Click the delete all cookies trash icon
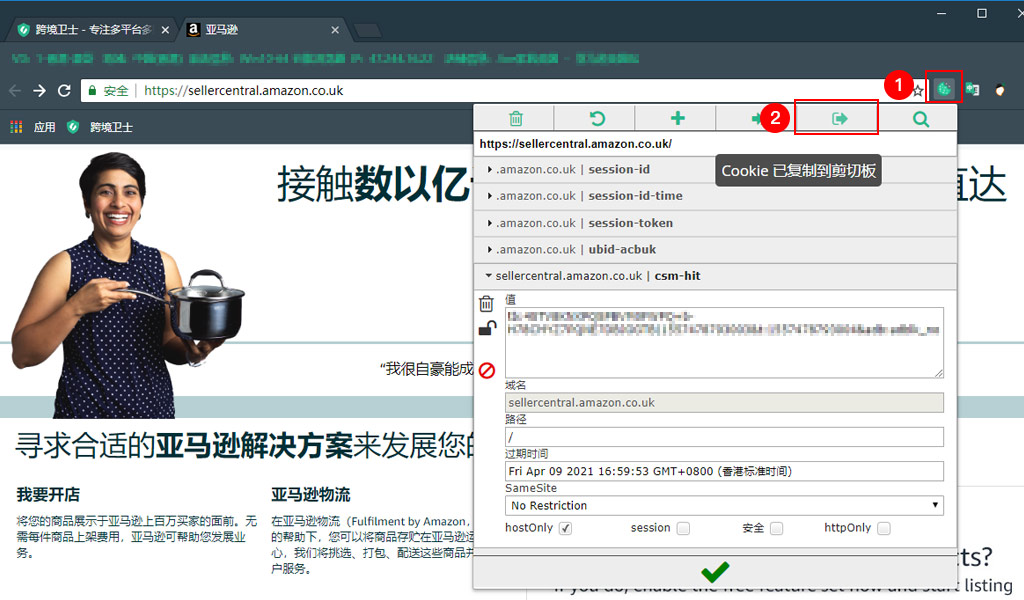The width and height of the screenshot is (1024, 600). click(516, 118)
